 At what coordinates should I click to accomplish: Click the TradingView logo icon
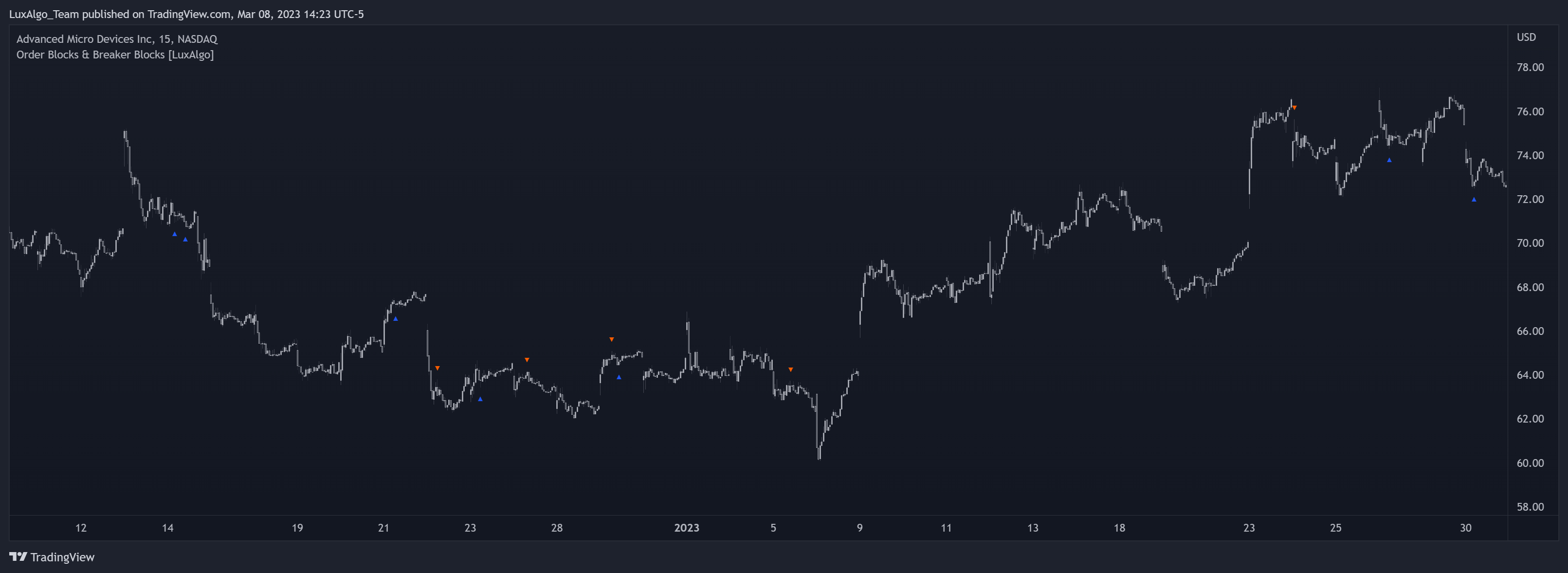[x=18, y=556]
